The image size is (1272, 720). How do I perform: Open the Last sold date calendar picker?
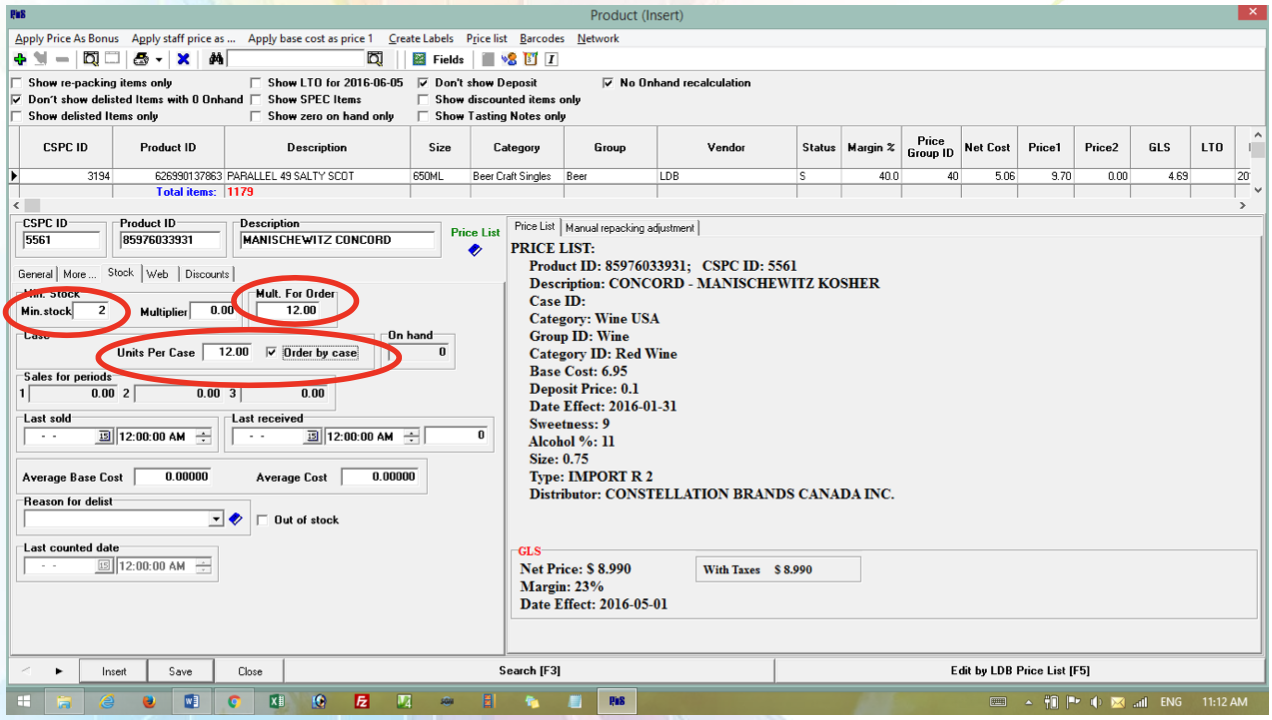pos(105,436)
